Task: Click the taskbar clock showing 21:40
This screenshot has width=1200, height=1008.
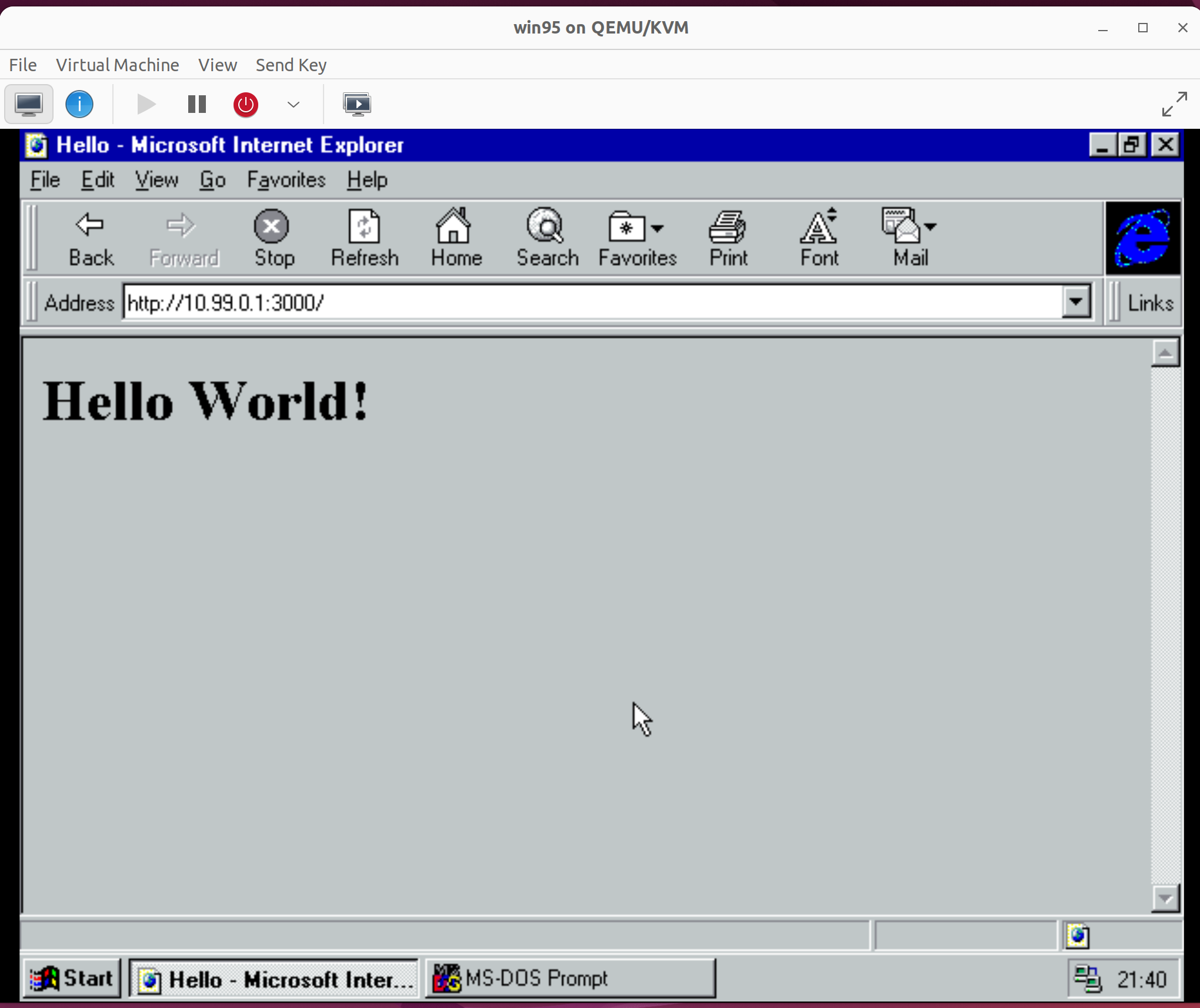Action: tap(1141, 979)
